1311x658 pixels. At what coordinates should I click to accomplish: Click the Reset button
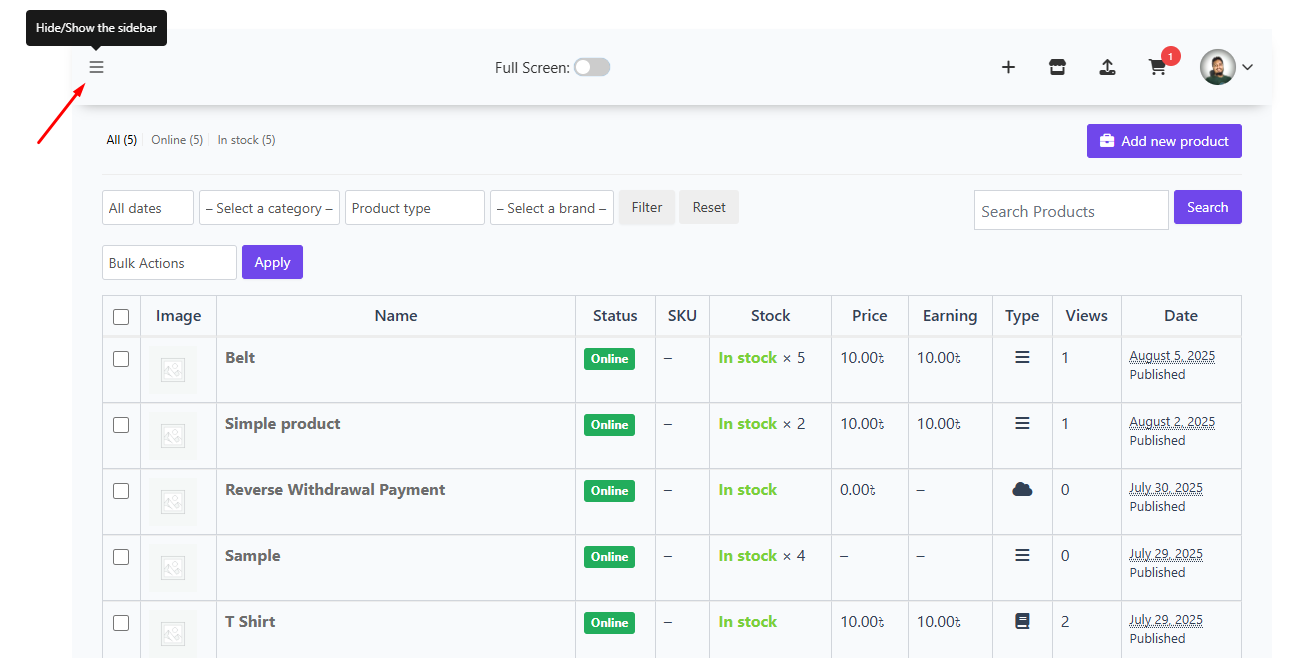(x=709, y=207)
